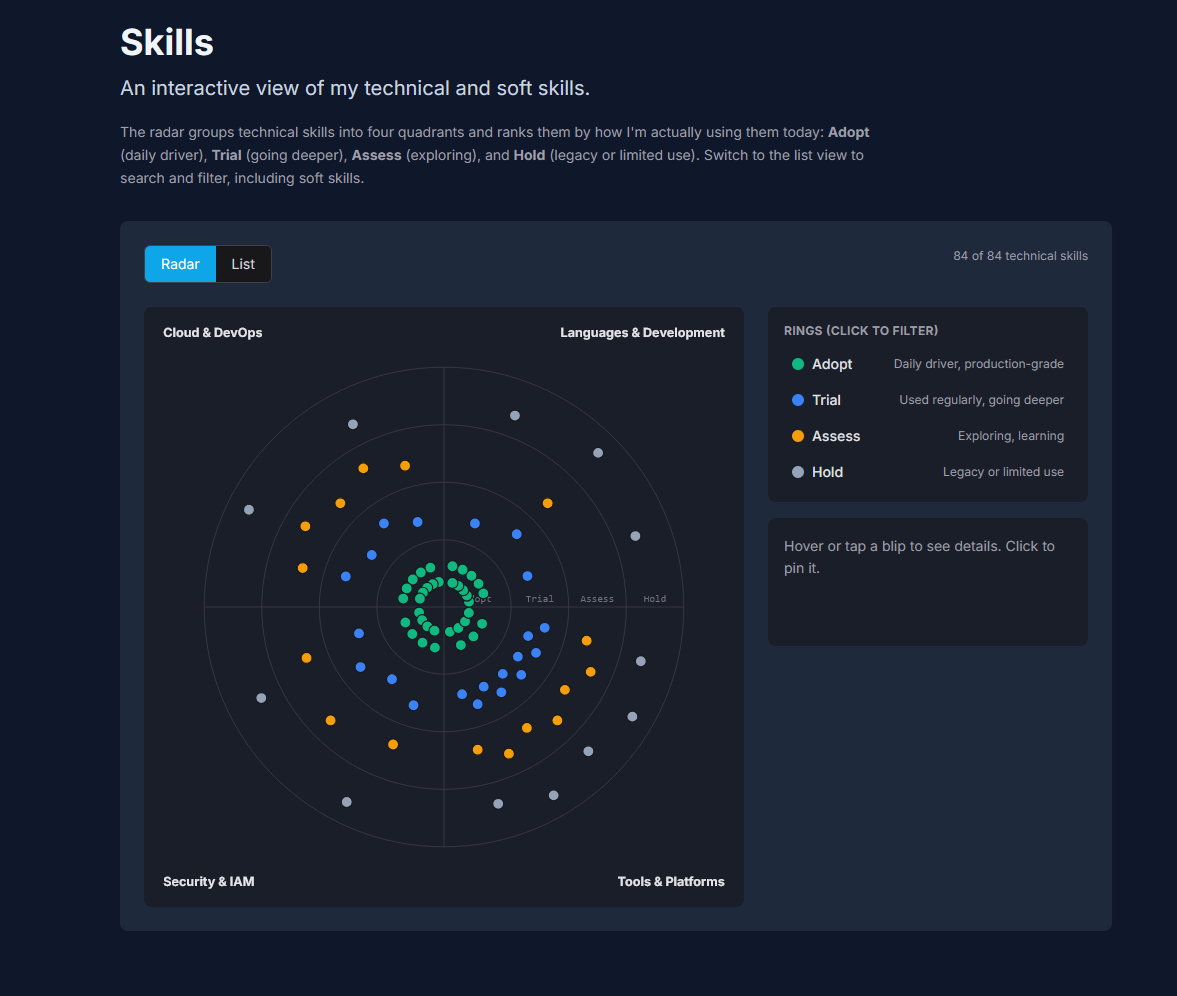Image resolution: width=1177 pixels, height=996 pixels.
Task: Select lowest orange Assess blip in Security & IAM
Action: (393, 745)
